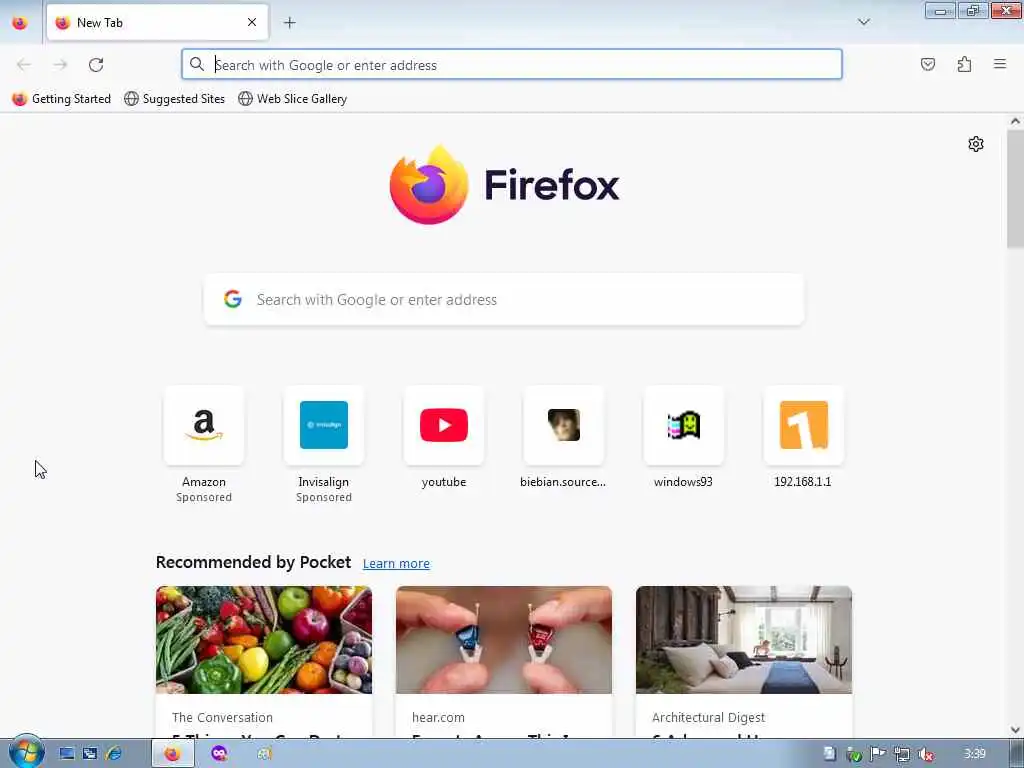Click the taskbar clock showing 3:39
This screenshot has height=768, width=1024.
pyautogui.click(x=974, y=754)
